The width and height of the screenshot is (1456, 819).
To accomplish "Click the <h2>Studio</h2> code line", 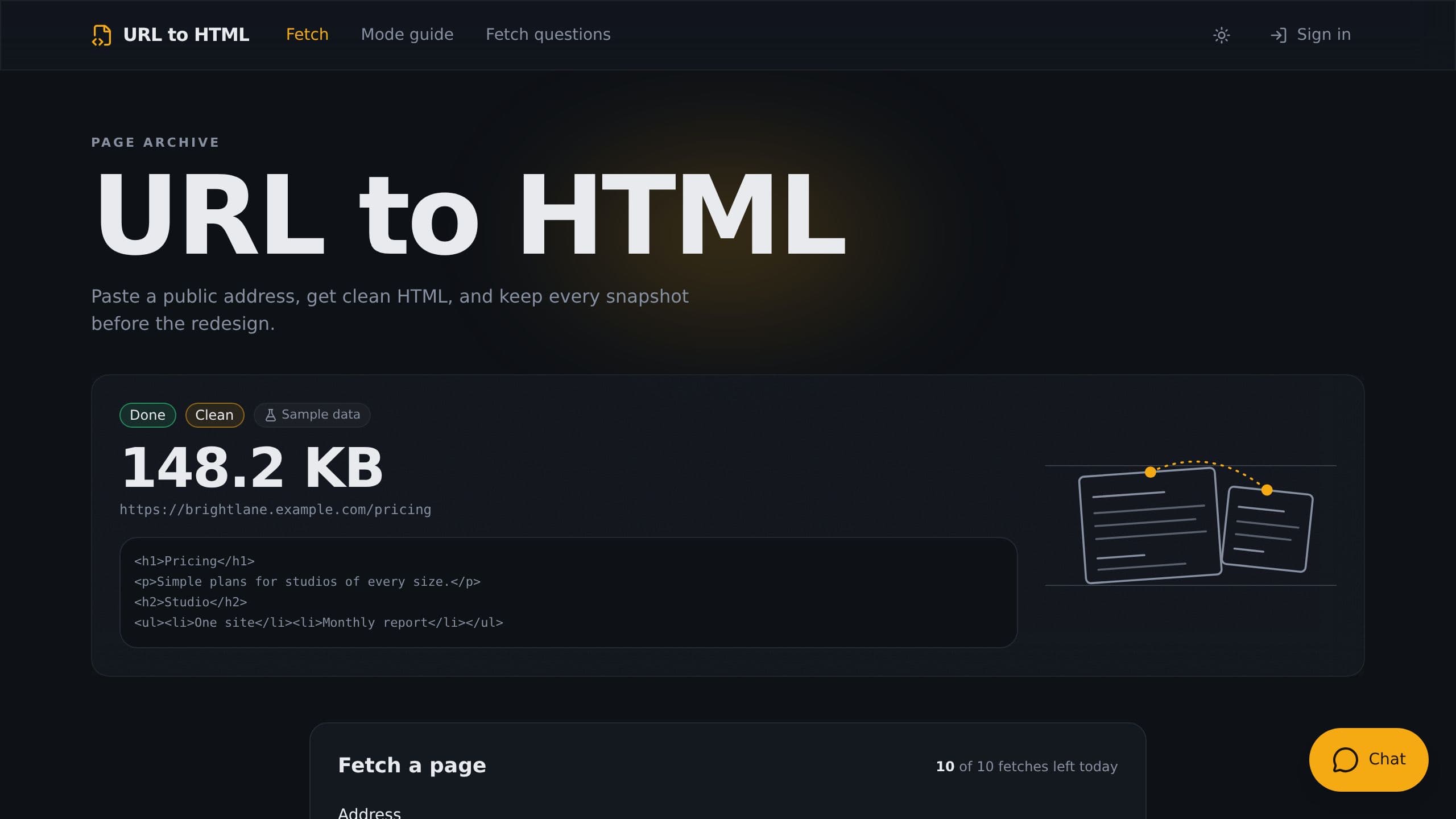I will pyautogui.click(x=191, y=602).
